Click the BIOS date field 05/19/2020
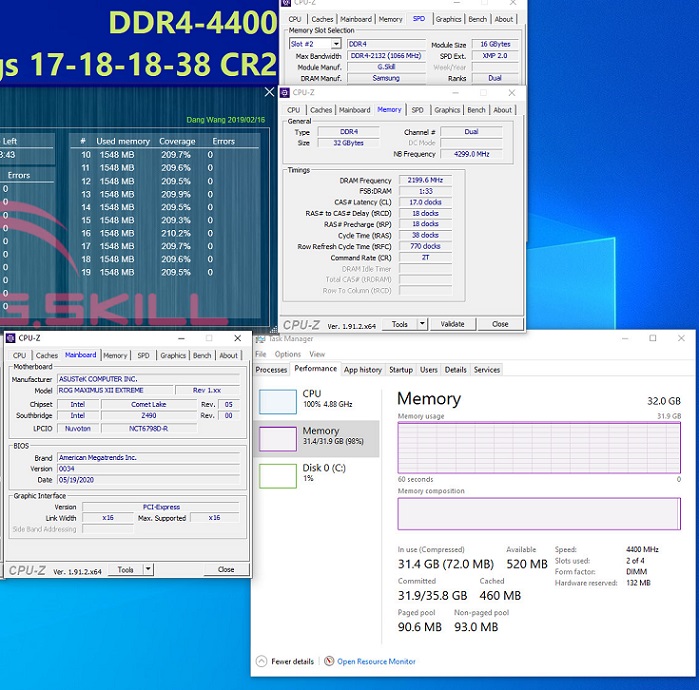 (x=148, y=480)
